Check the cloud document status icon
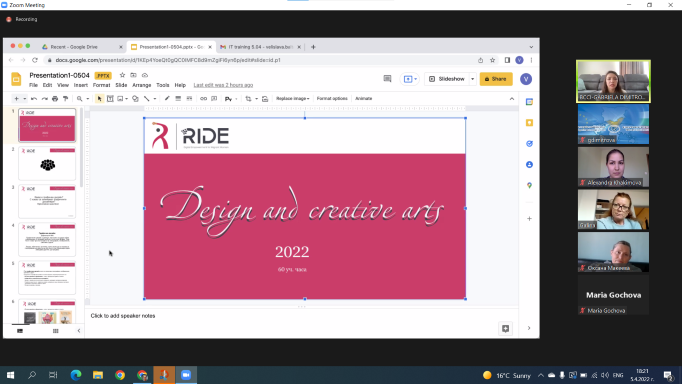Screen dimensions: 682x384 click(145, 75)
